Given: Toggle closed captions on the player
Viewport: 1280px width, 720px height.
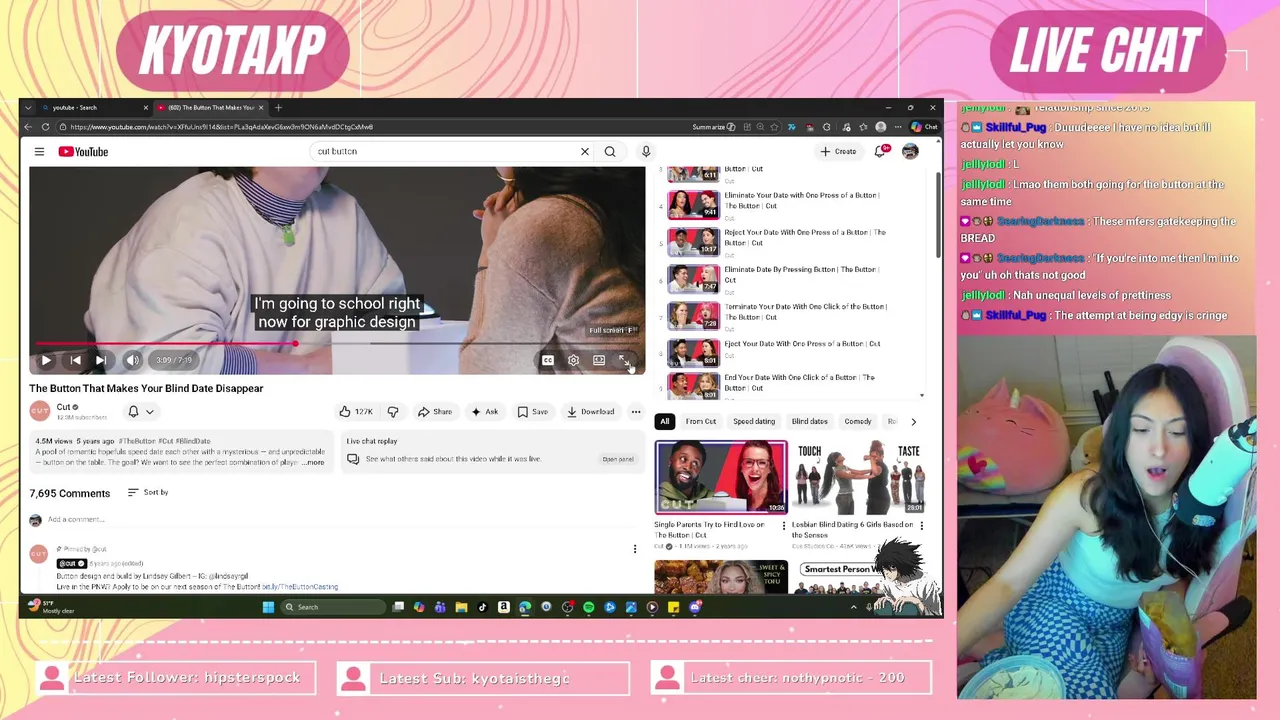Looking at the screenshot, I should click(548, 360).
